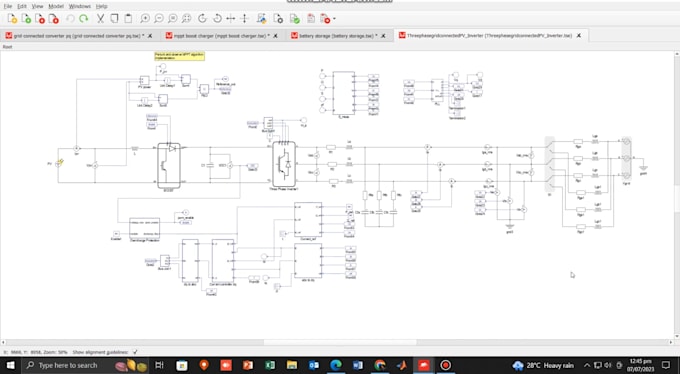This screenshot has width=680, height=374.
Task: Select the boost converter IGBT block
Action: coord(169,165)
